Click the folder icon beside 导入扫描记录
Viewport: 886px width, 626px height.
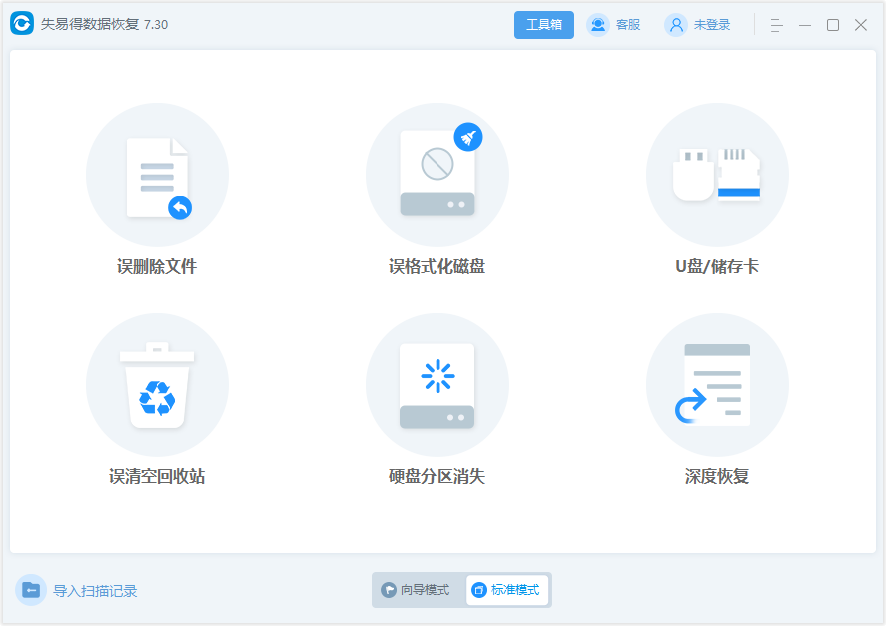(x=32, y=591)
